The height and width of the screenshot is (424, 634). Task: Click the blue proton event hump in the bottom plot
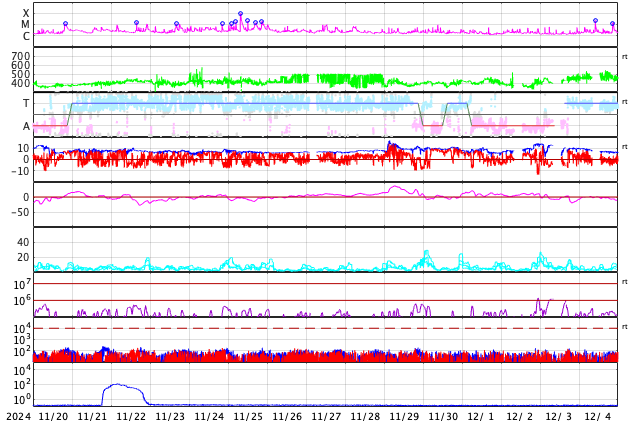(123, 394)
